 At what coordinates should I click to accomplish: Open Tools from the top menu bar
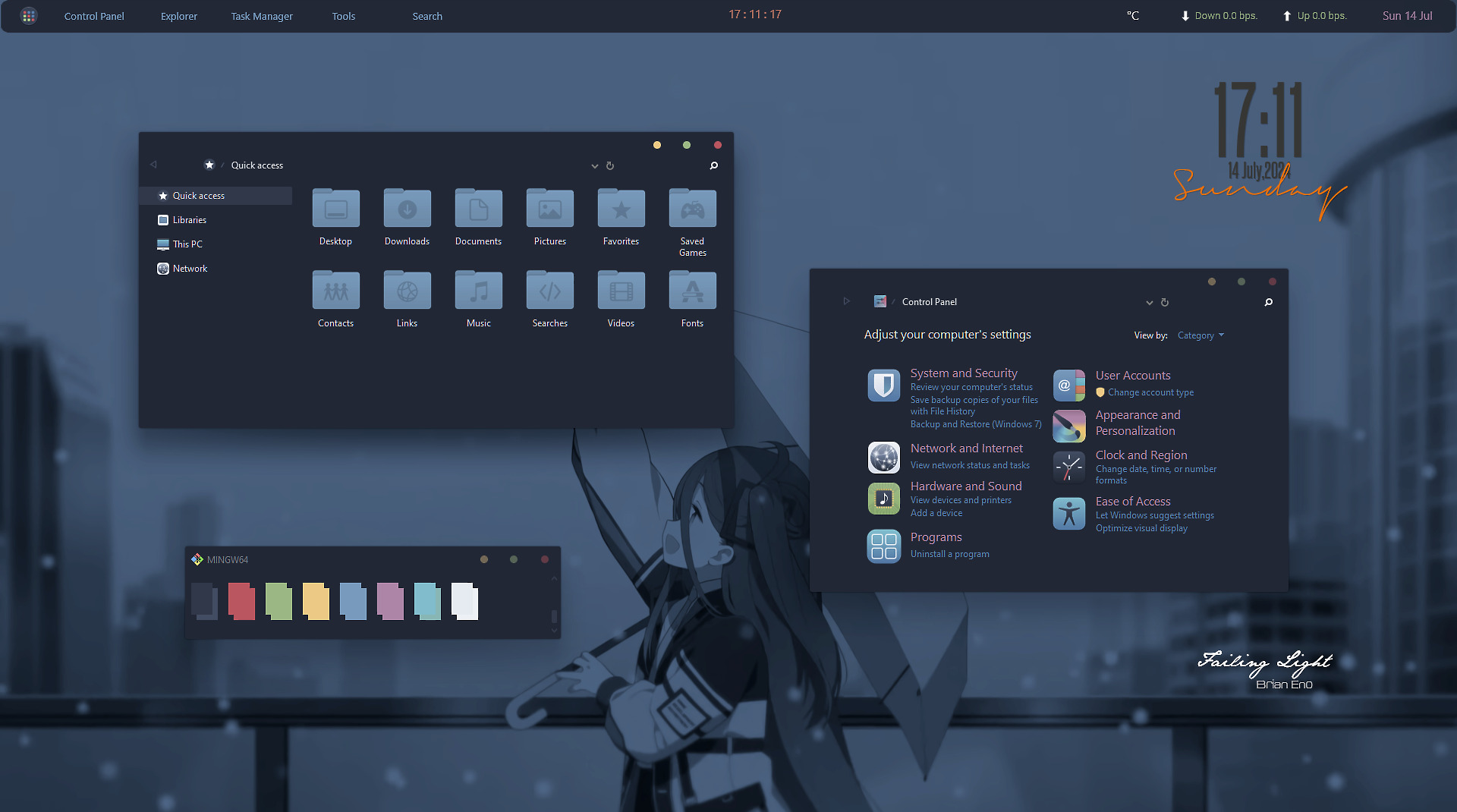pos(343,15)
